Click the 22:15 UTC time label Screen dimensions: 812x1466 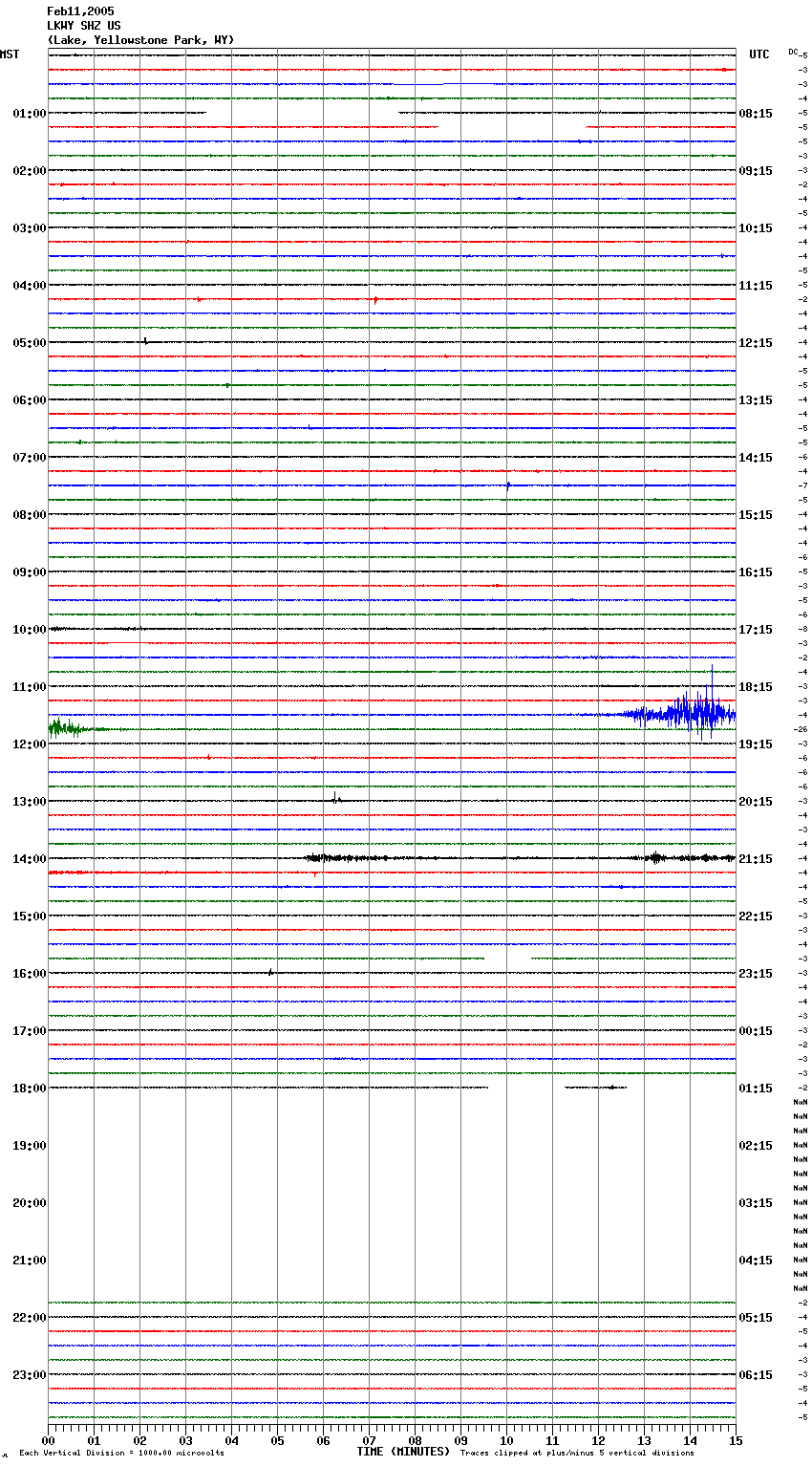756,916
